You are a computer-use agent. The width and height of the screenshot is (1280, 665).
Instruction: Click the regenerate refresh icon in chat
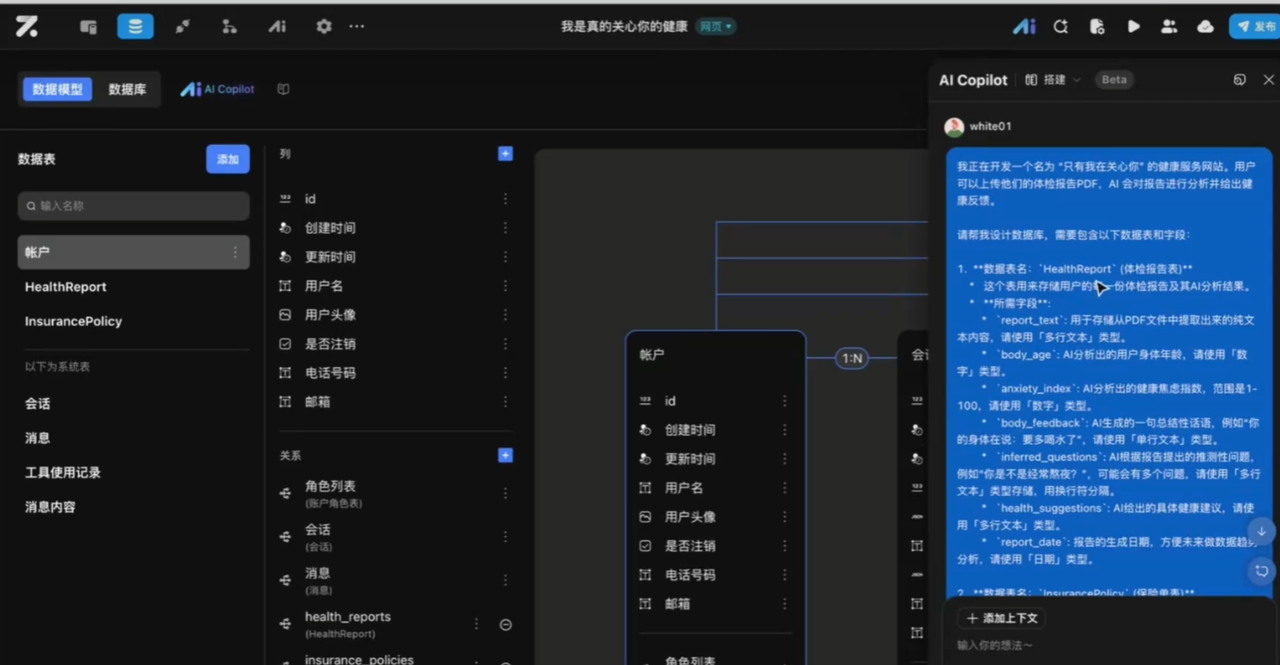(1261, 571)
